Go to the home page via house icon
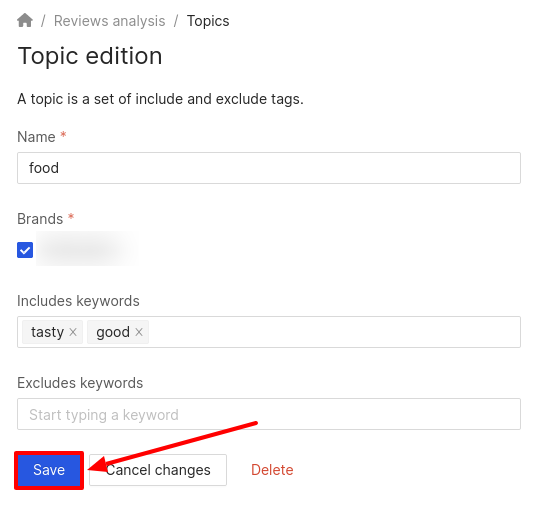The image size is (540, 512). (25, 20)
